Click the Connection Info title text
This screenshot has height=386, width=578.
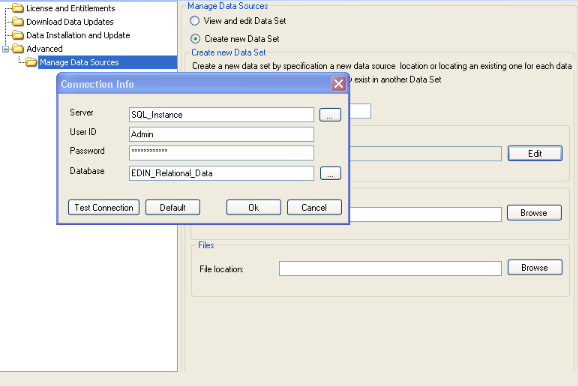point(97,84)
